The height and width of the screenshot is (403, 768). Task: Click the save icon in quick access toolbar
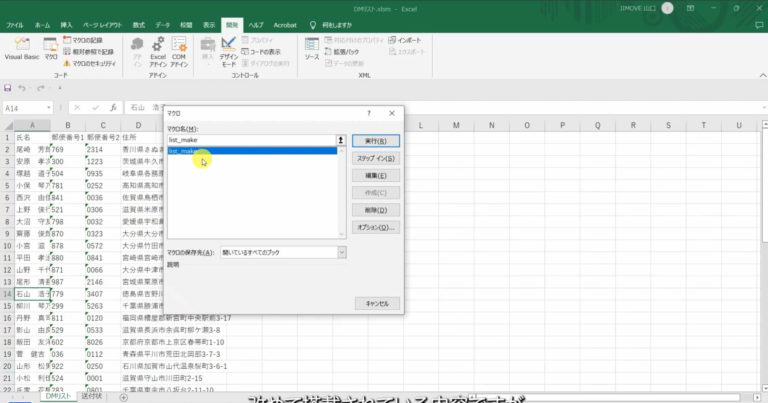(x=8, y=88)
